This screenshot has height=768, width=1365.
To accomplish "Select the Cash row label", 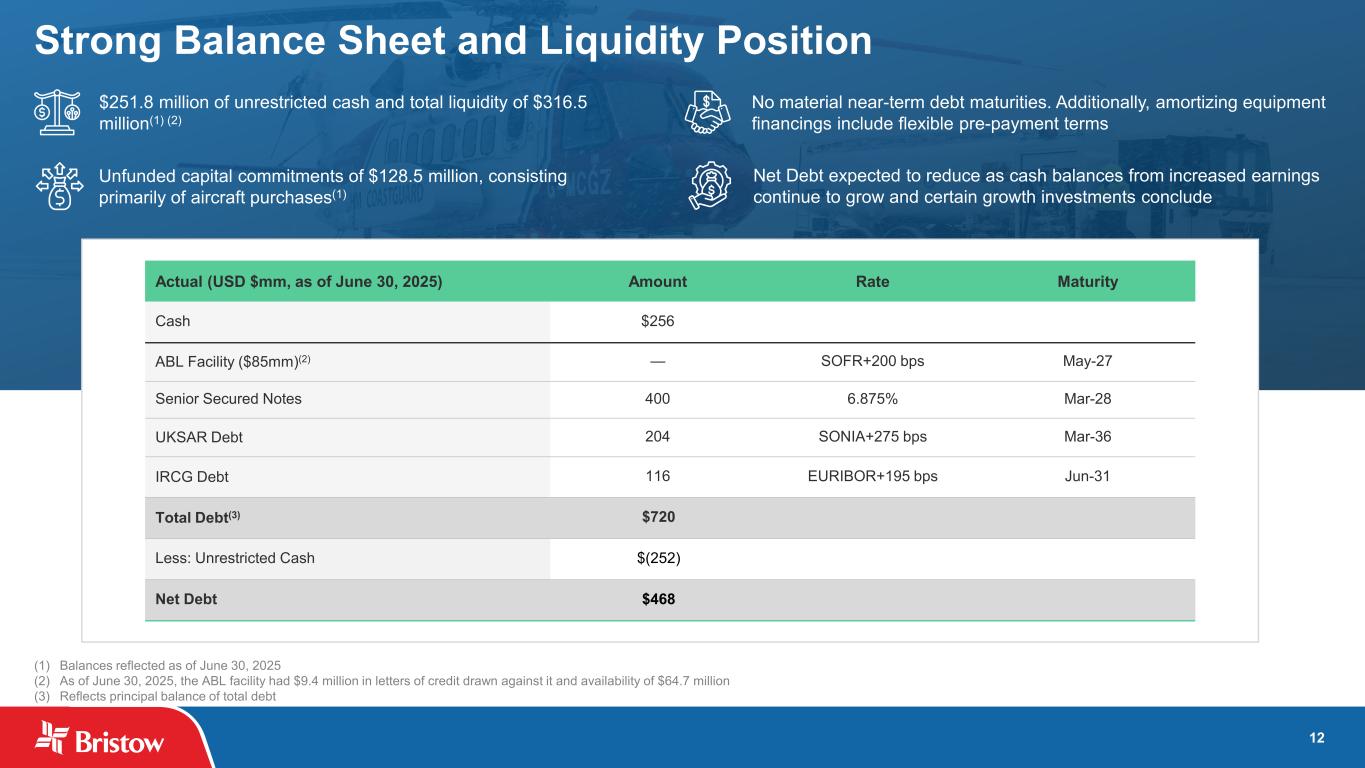I will 173,322.
